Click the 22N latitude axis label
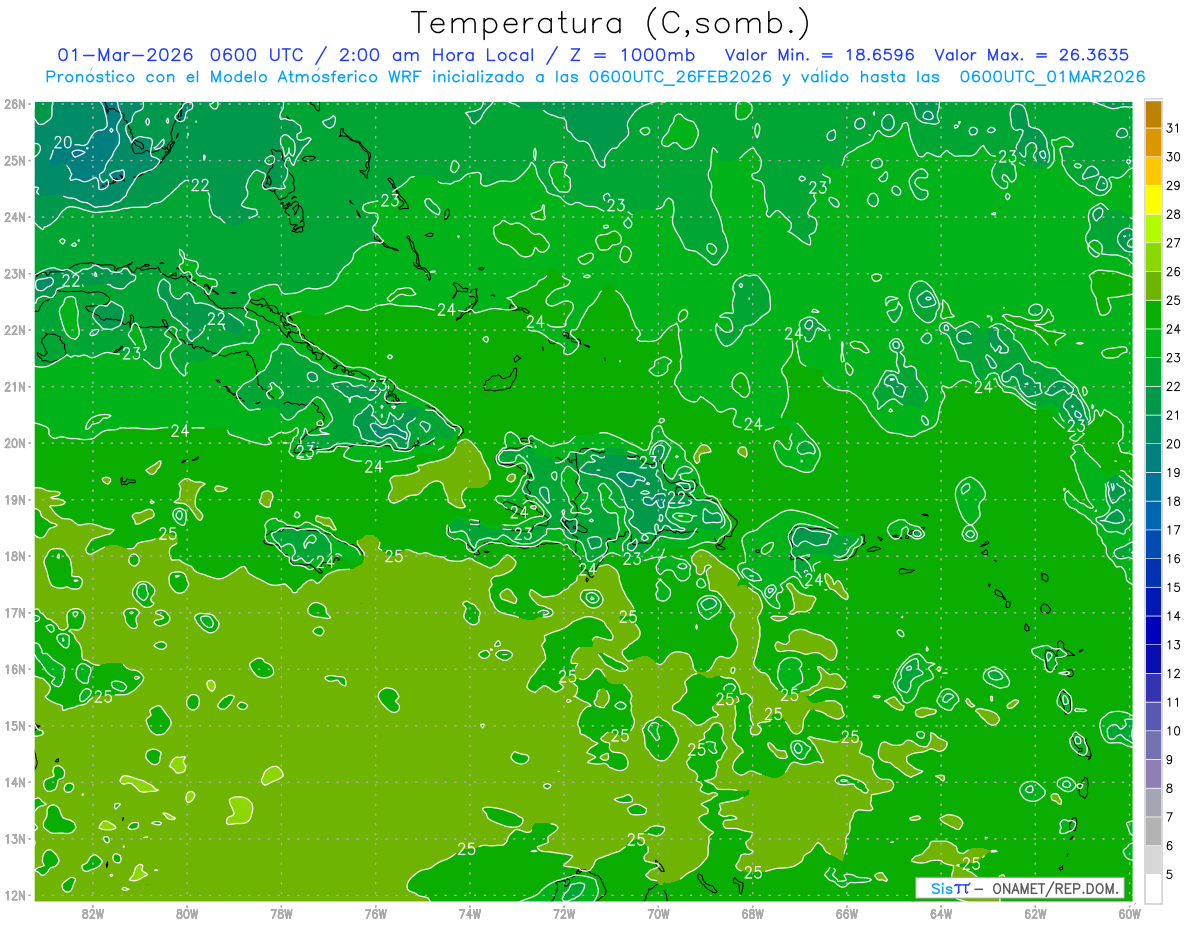Viewport: 1200px width, 927px height. [14, 330]
